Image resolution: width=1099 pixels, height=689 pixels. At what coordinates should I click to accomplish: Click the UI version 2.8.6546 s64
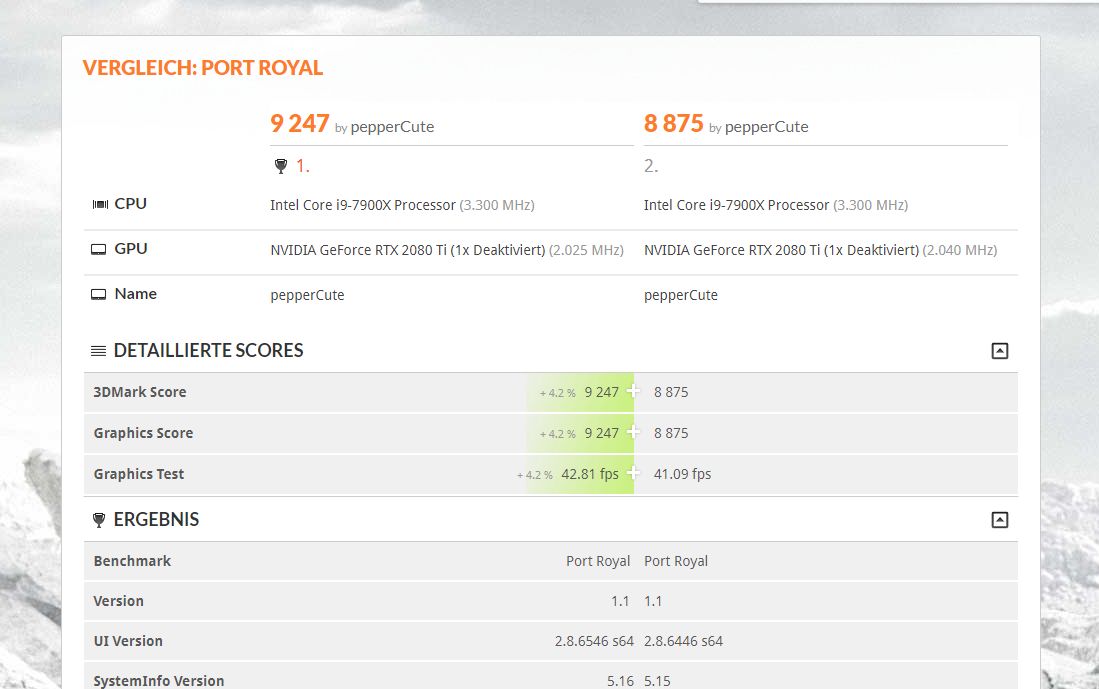[x=594, y=641]
